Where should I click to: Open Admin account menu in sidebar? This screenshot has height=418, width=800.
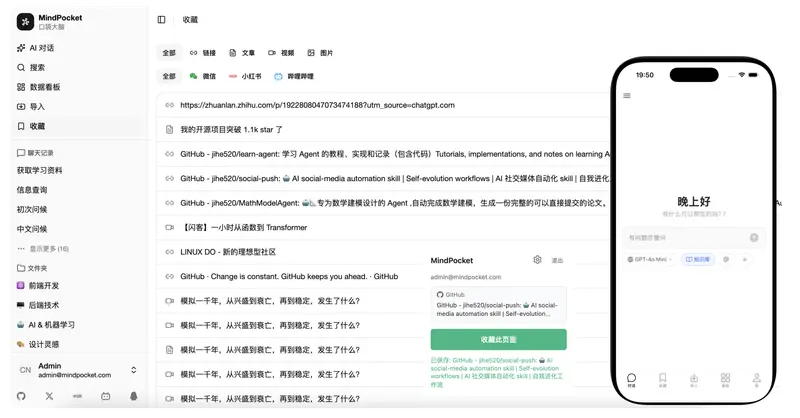point(75,370)
